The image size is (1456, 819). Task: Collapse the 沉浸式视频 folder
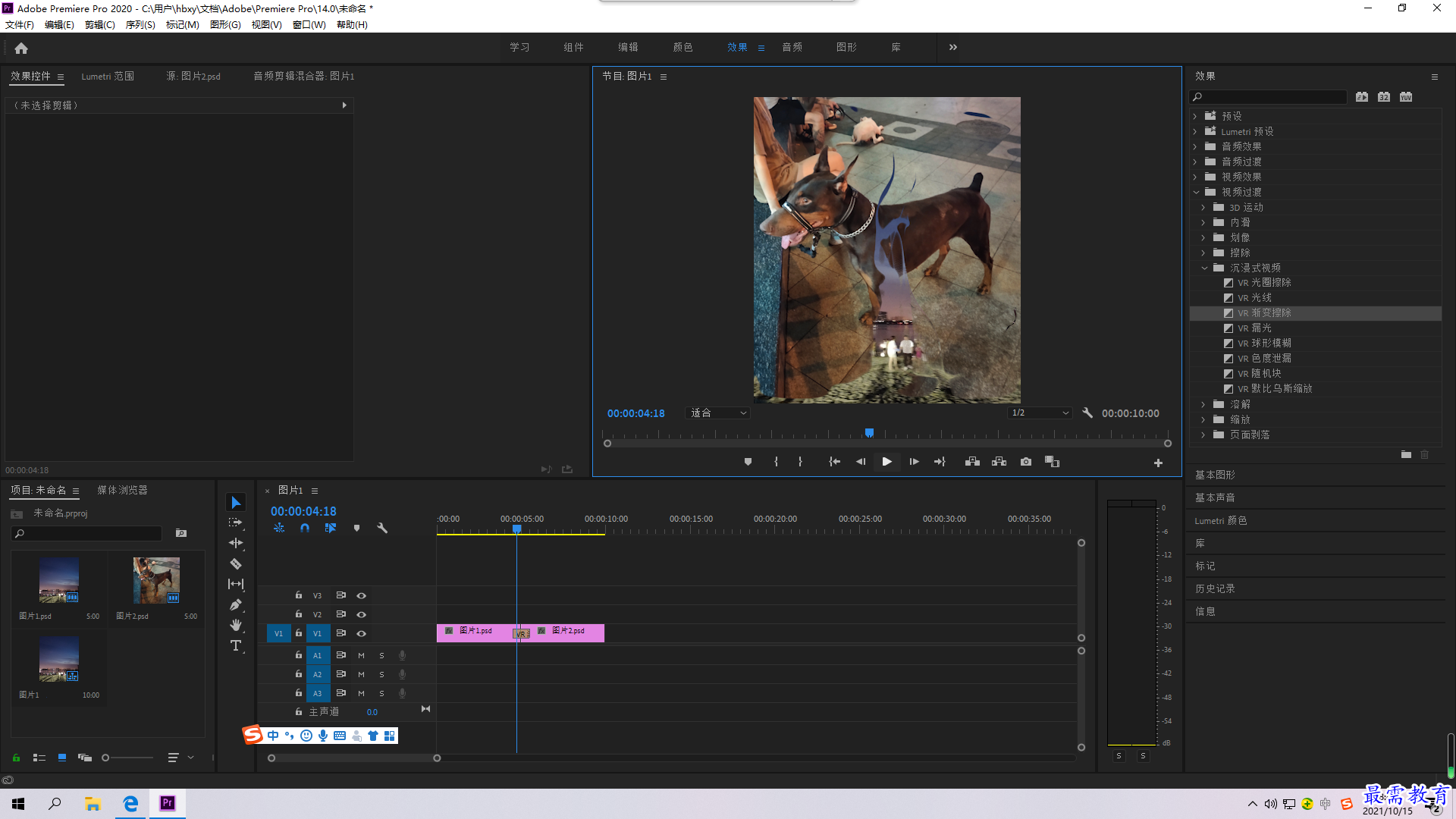(1204, 268)
